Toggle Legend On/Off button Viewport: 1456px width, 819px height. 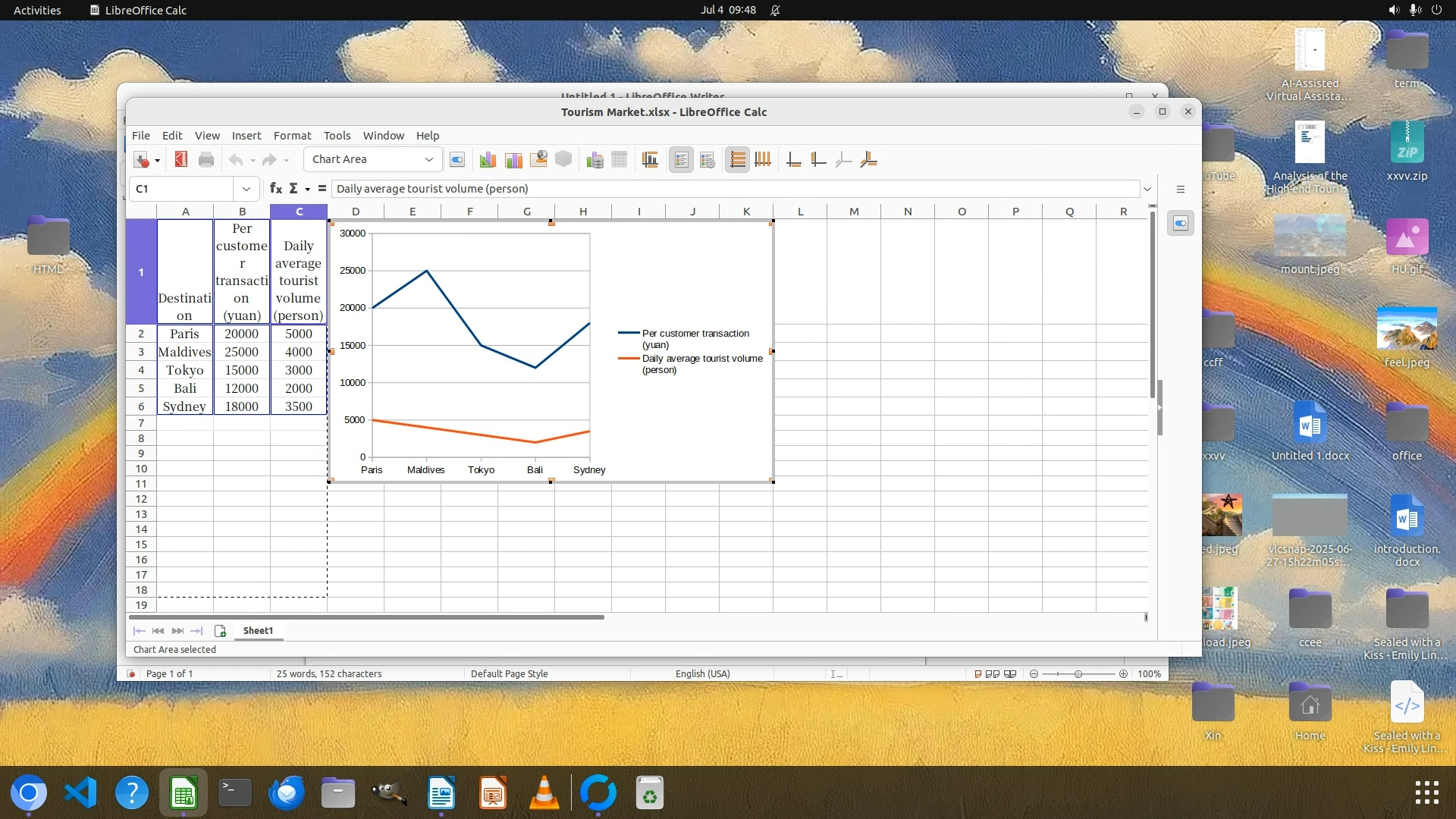click(681, 159)
